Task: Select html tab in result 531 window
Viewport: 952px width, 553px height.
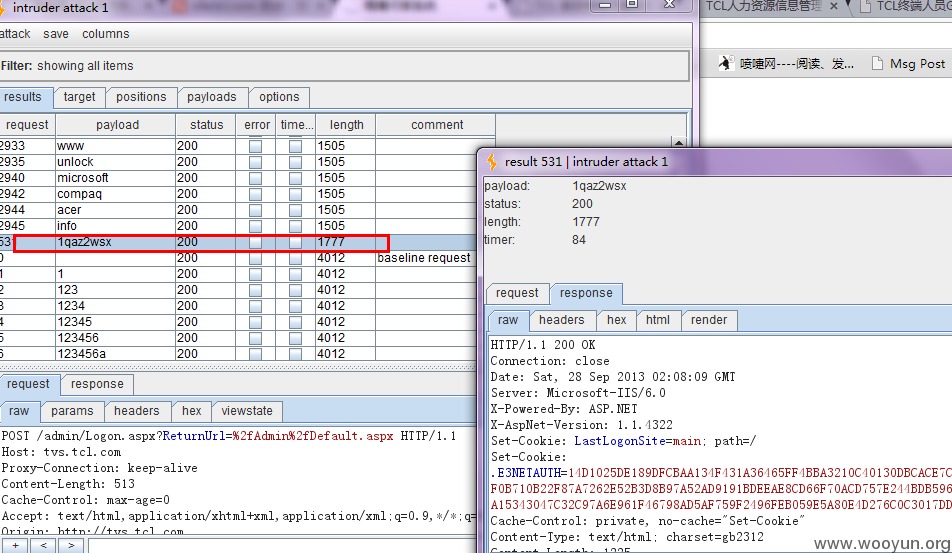Action: (x=658, y=320)
